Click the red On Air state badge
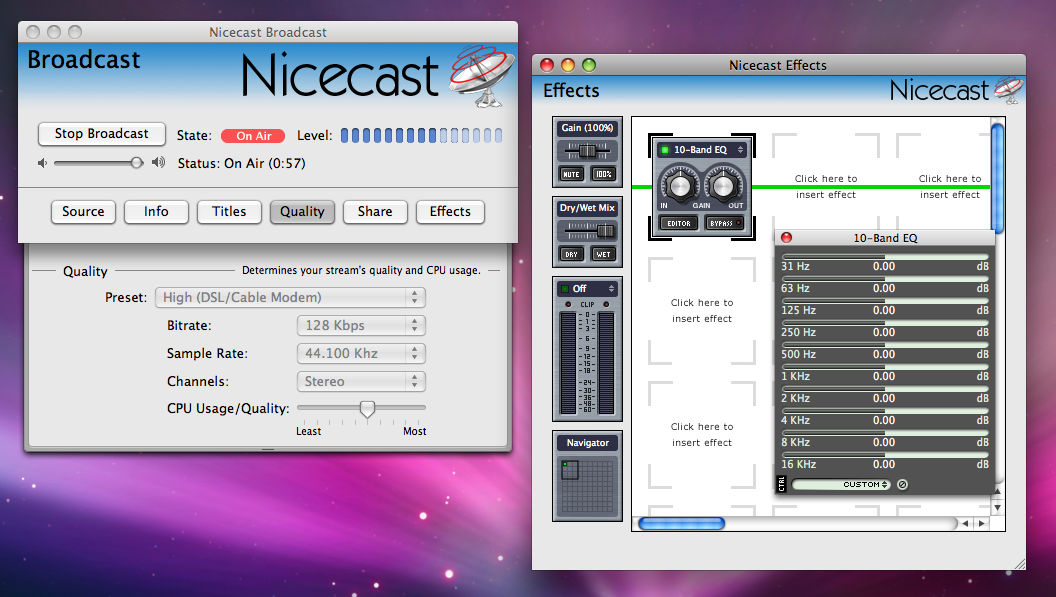This screenshot has height=597, width=1056. (x=253, y=135)
